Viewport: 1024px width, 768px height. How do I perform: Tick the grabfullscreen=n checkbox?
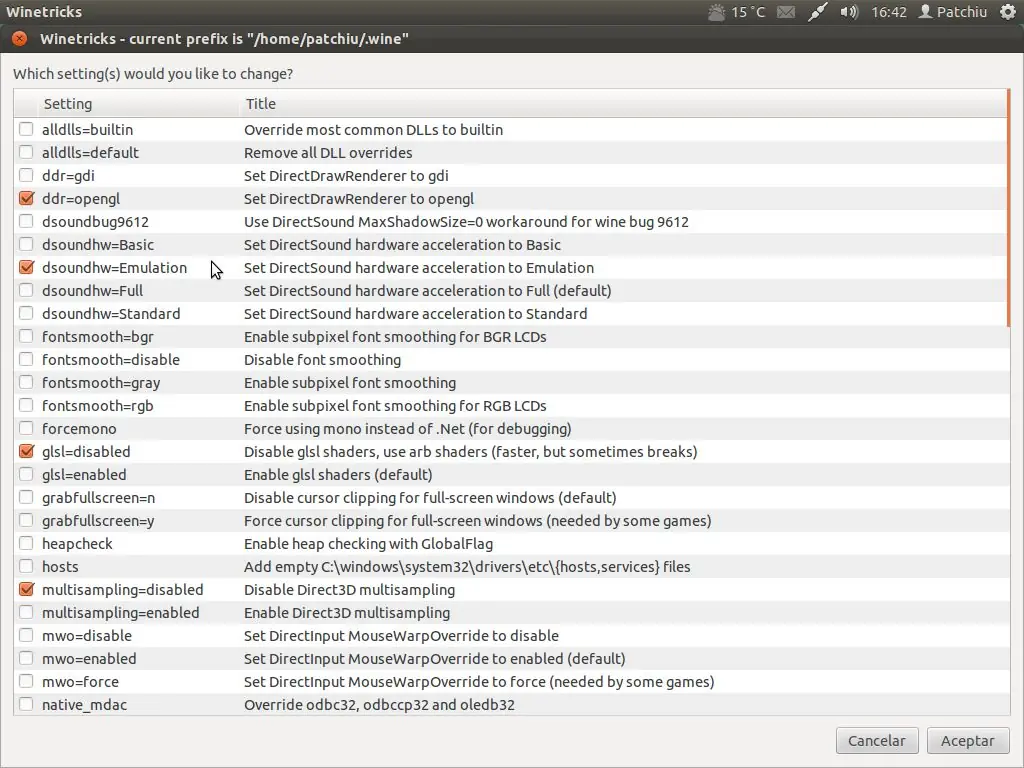click(26, 498)
